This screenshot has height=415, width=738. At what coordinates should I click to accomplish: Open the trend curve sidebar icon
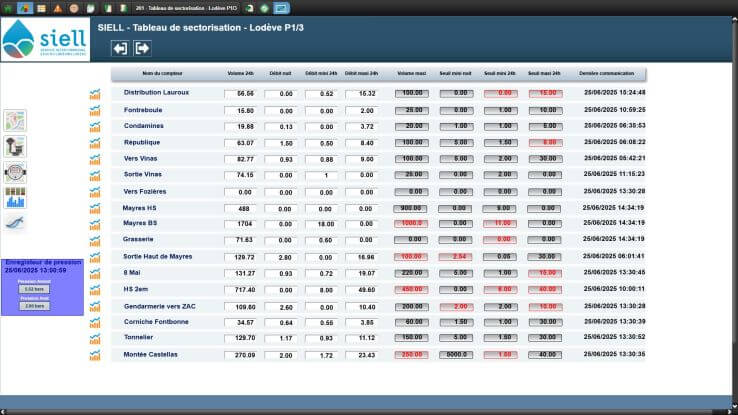pos(15,222)
